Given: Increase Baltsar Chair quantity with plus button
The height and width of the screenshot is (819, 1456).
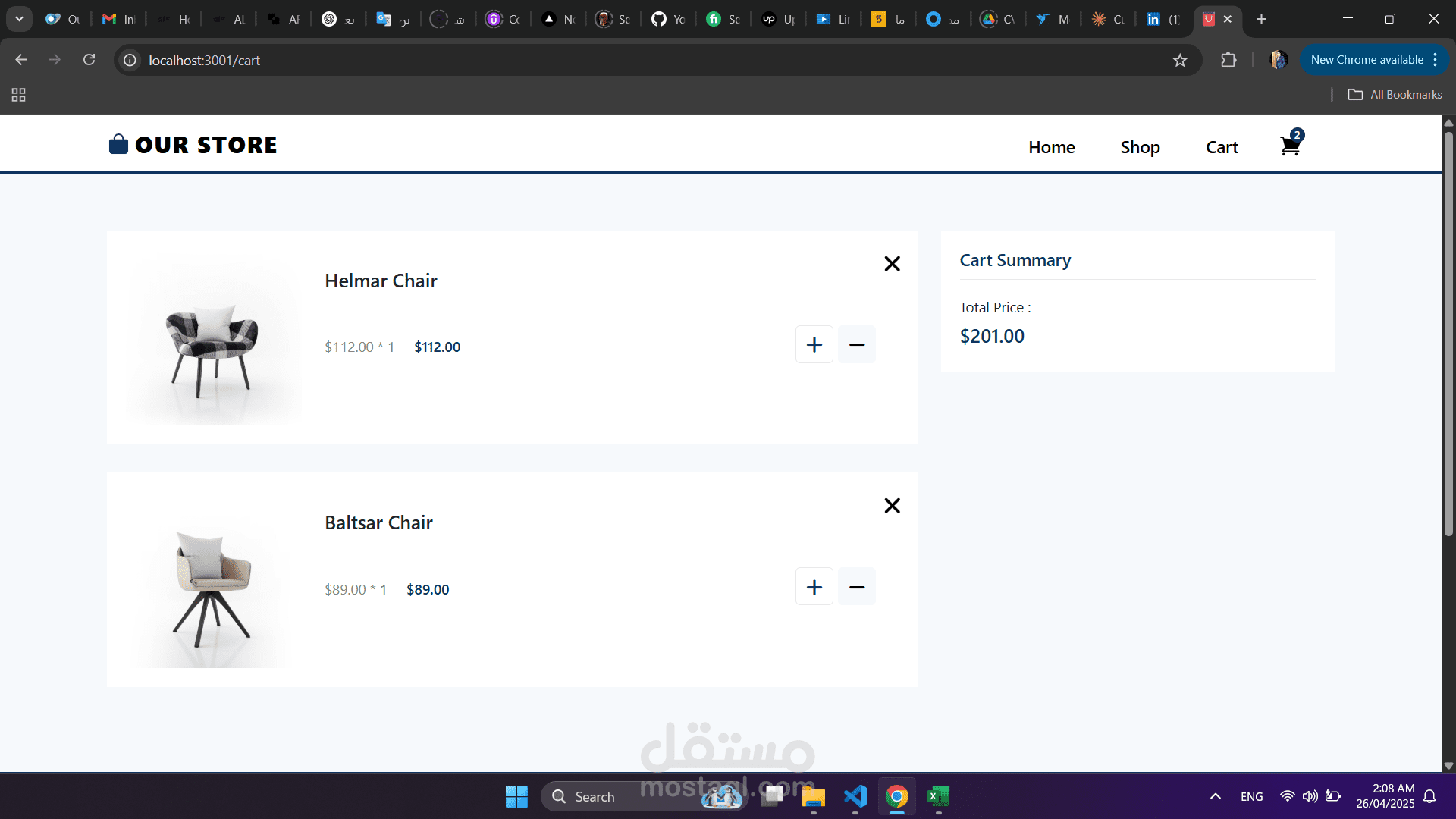Looking at the screenshot, I should coord(814,587).
